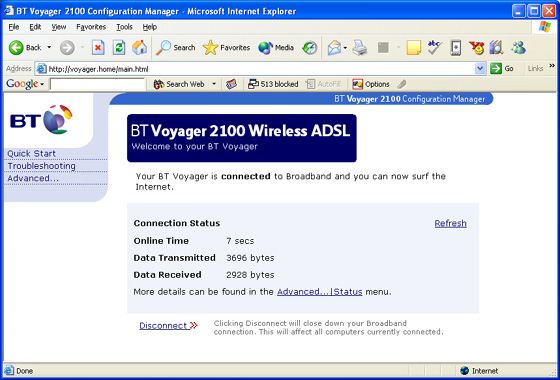Open the Google logo dropdown menu
The image size is (560, 380).
pyautogui.click(x=25, y=84)
